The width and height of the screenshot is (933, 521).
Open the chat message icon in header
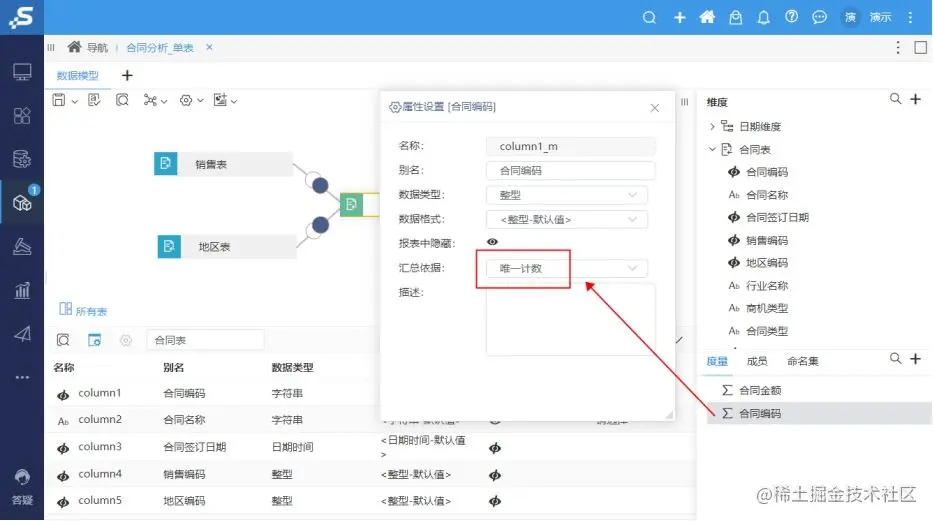(x=819, y=17)
